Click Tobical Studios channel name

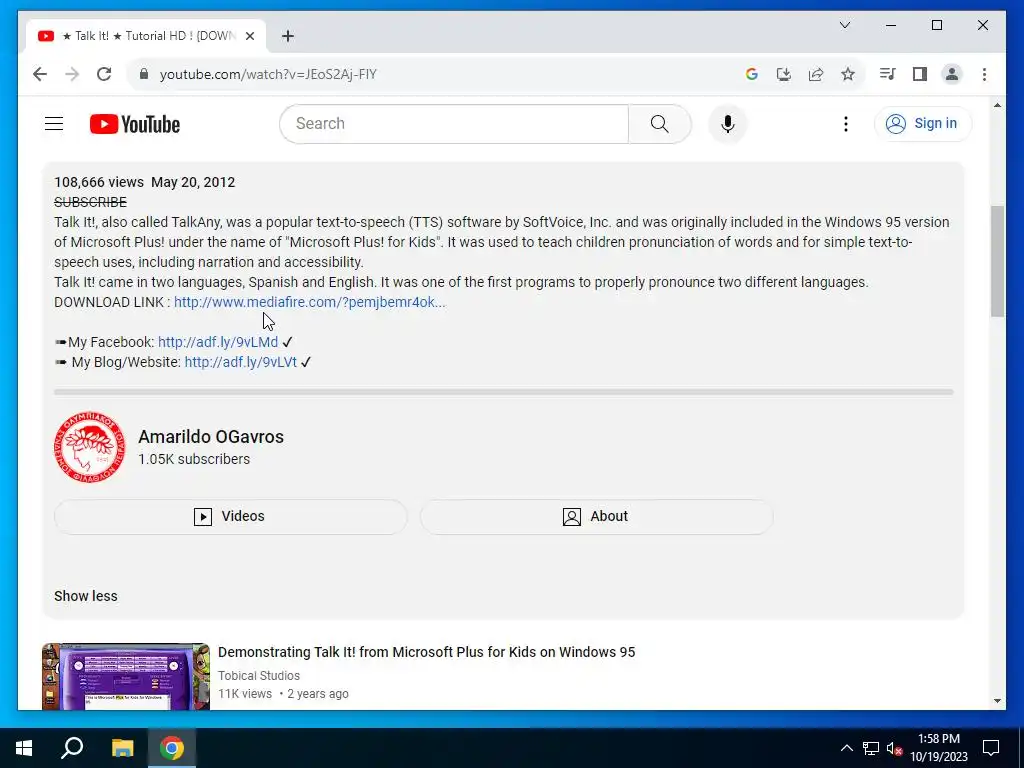pyautogui.click(x=259, y=675)
